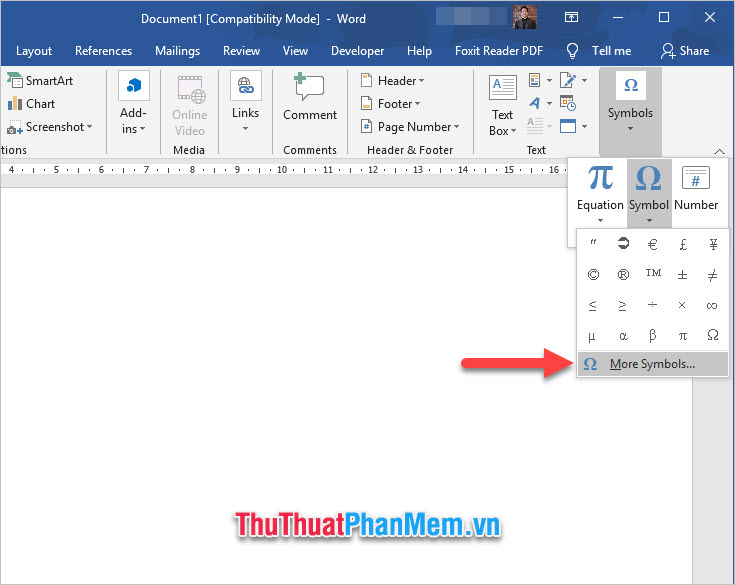735x585 pixels.
Task: Insert the alpha symbol
Action: [x=623, y=336]
